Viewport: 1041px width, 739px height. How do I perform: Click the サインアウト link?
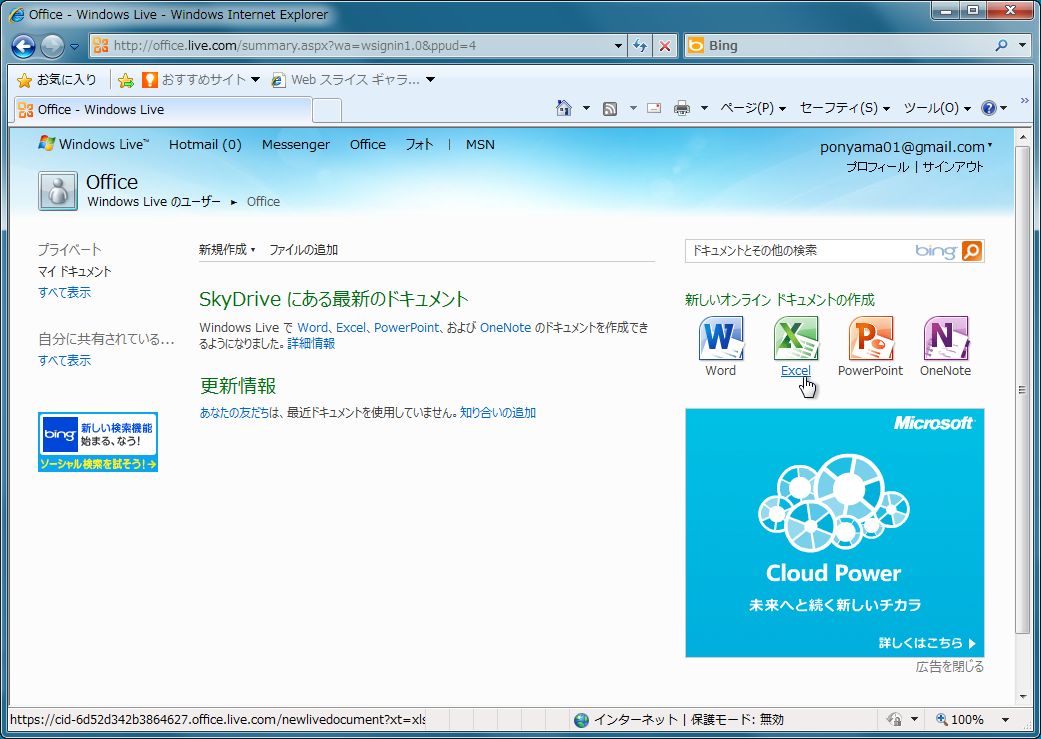coord(953,167)
